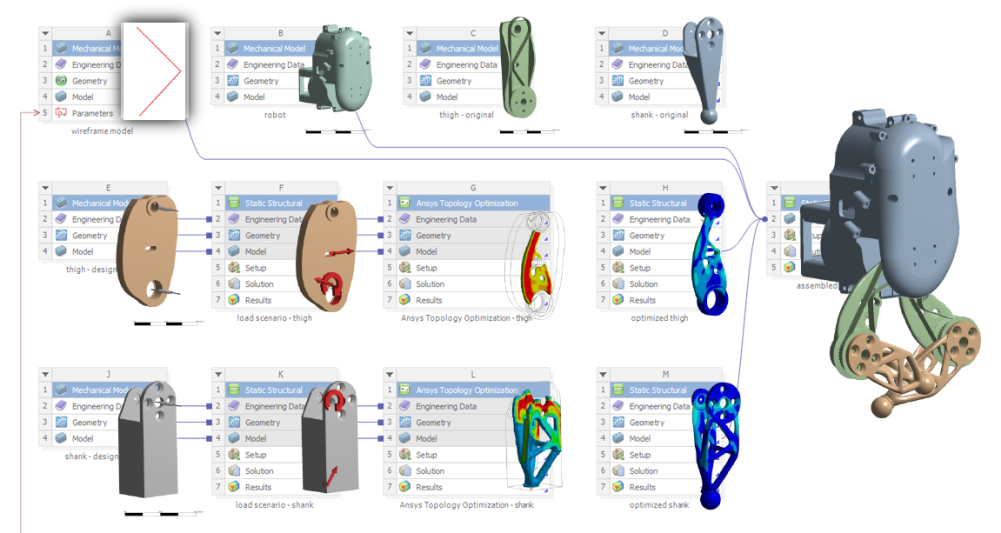The width and height of the screenshot is (1001, 533).
Task: Click the Solution icon in system F
Action: tap(234, 284)
